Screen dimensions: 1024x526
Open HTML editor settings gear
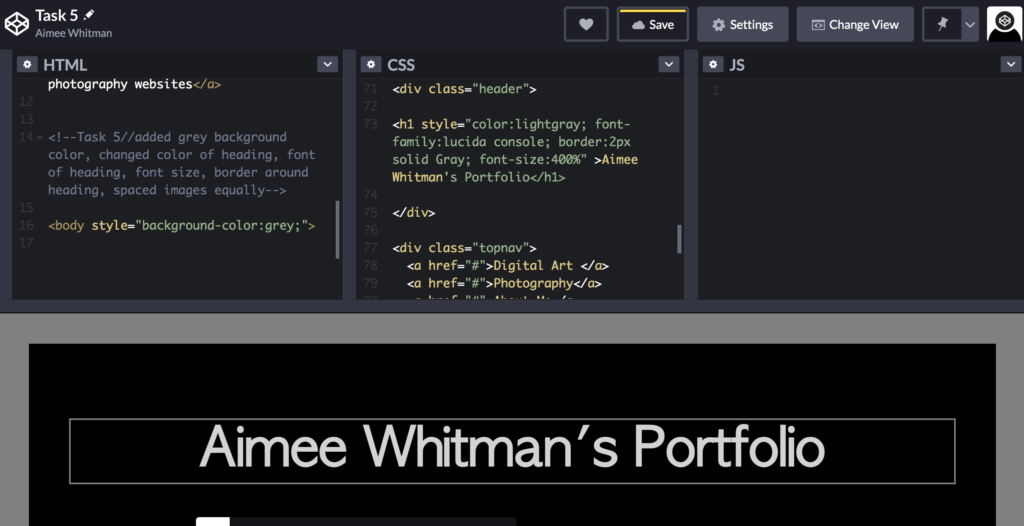(x=26, y=64)
